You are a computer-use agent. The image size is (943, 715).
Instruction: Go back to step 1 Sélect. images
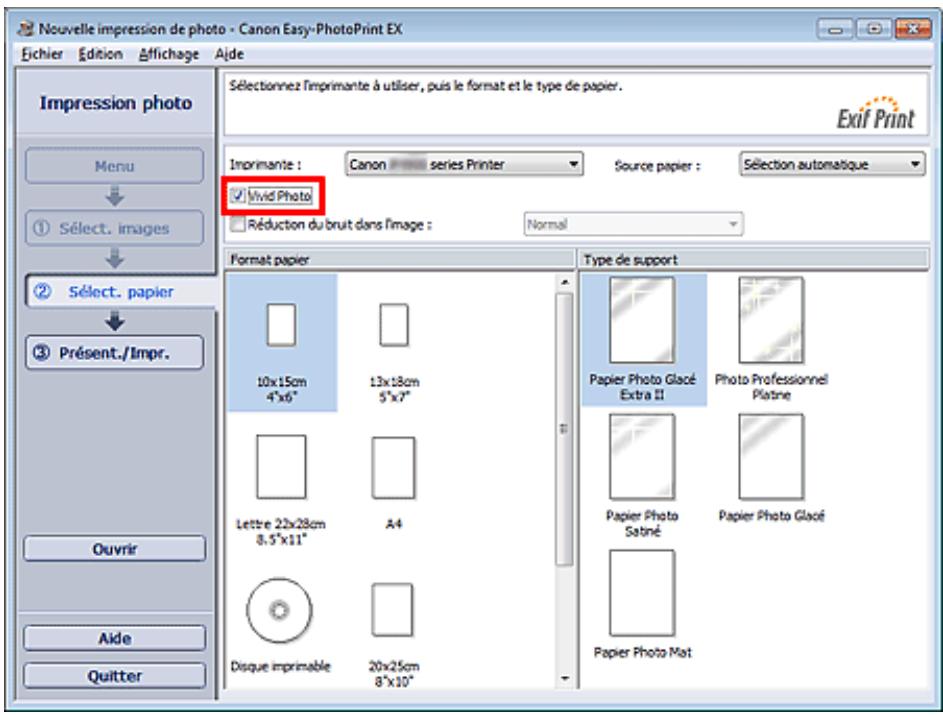(x=114, y=228)
